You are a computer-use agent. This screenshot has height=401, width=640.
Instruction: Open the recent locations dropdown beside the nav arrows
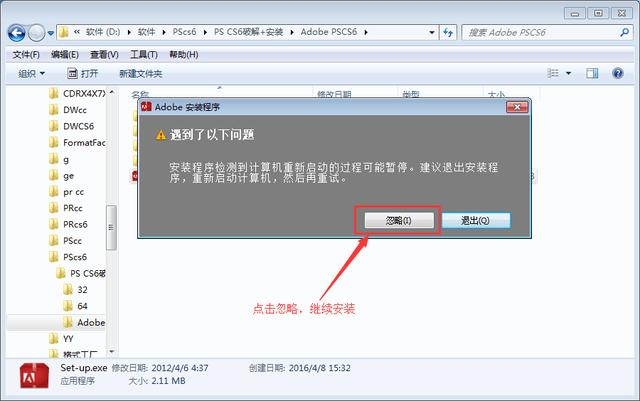tap(51, 33)
